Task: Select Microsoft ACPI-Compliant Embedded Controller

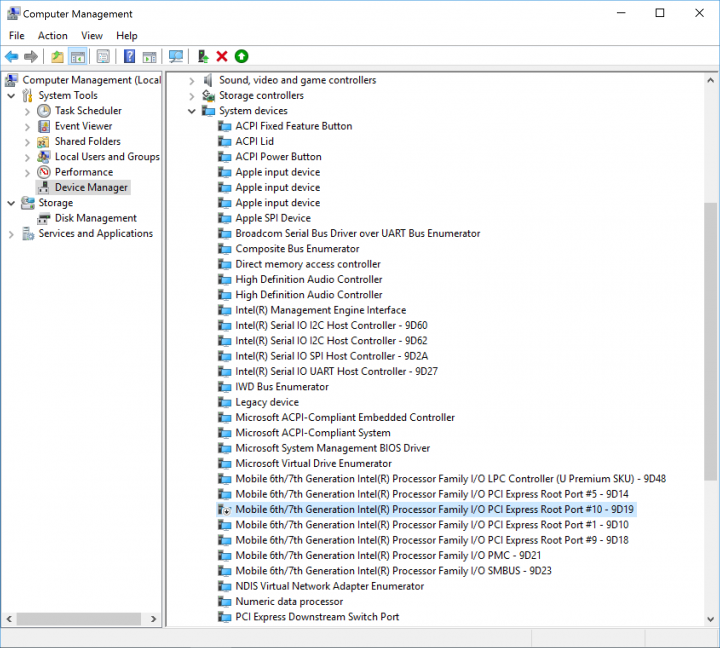Action: coord(345,417)
